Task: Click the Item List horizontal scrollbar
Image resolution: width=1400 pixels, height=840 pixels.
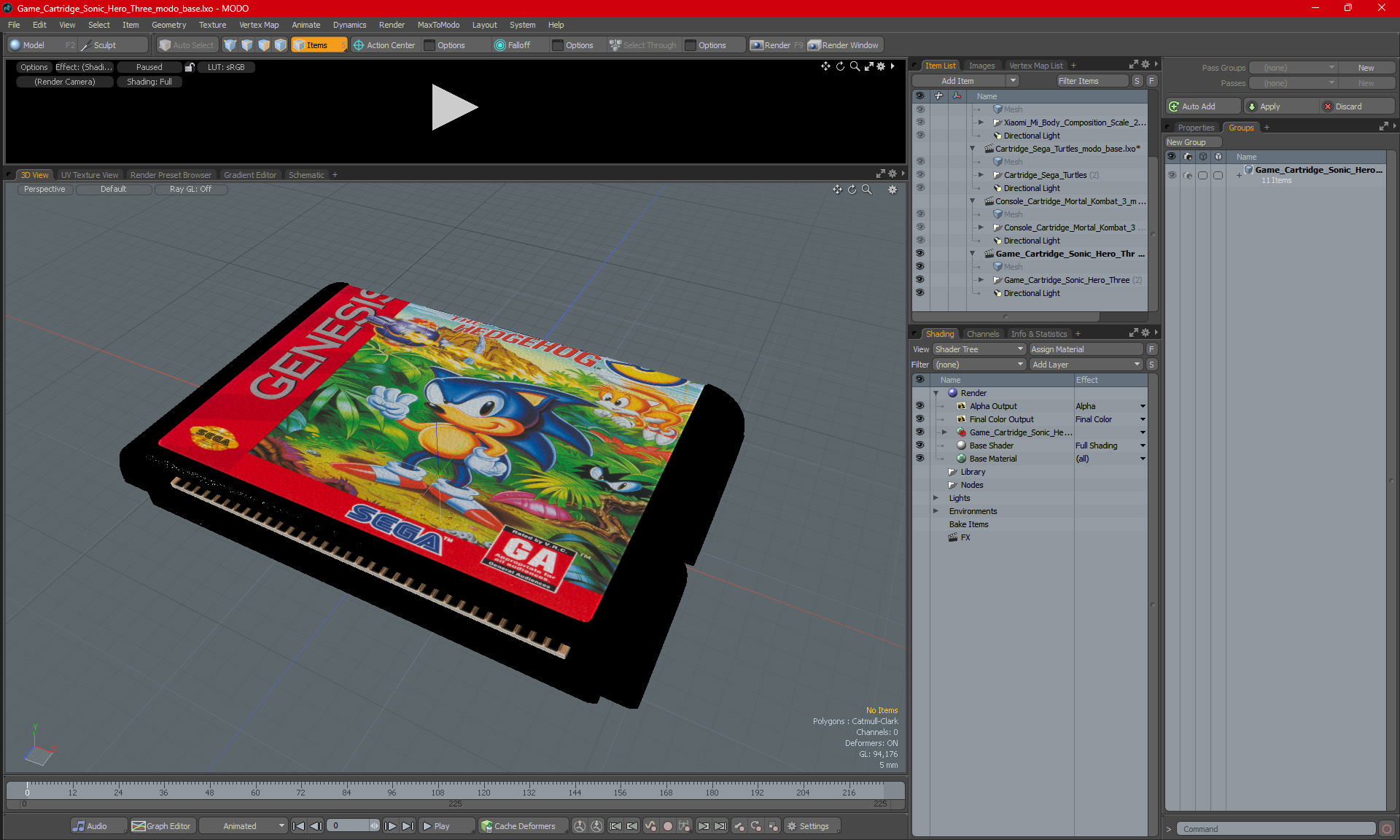Action: 1006,316
